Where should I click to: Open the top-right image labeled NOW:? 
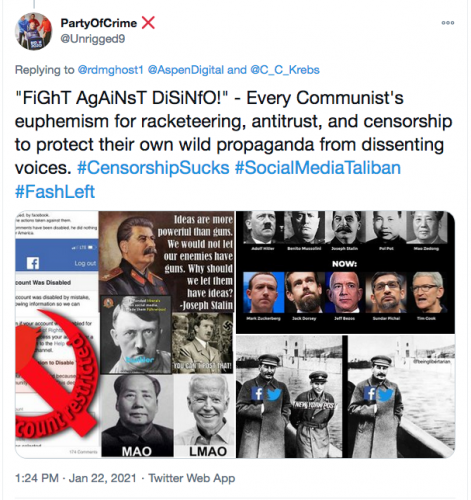click(345, 272)
